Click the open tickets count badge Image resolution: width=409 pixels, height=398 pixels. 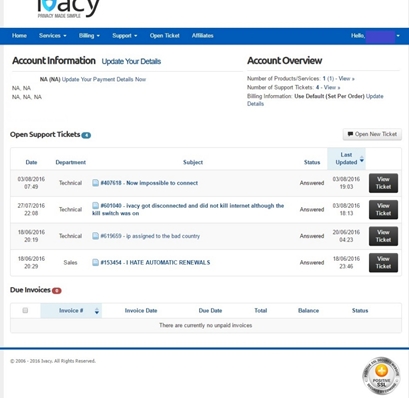click(x=86, y=135)
